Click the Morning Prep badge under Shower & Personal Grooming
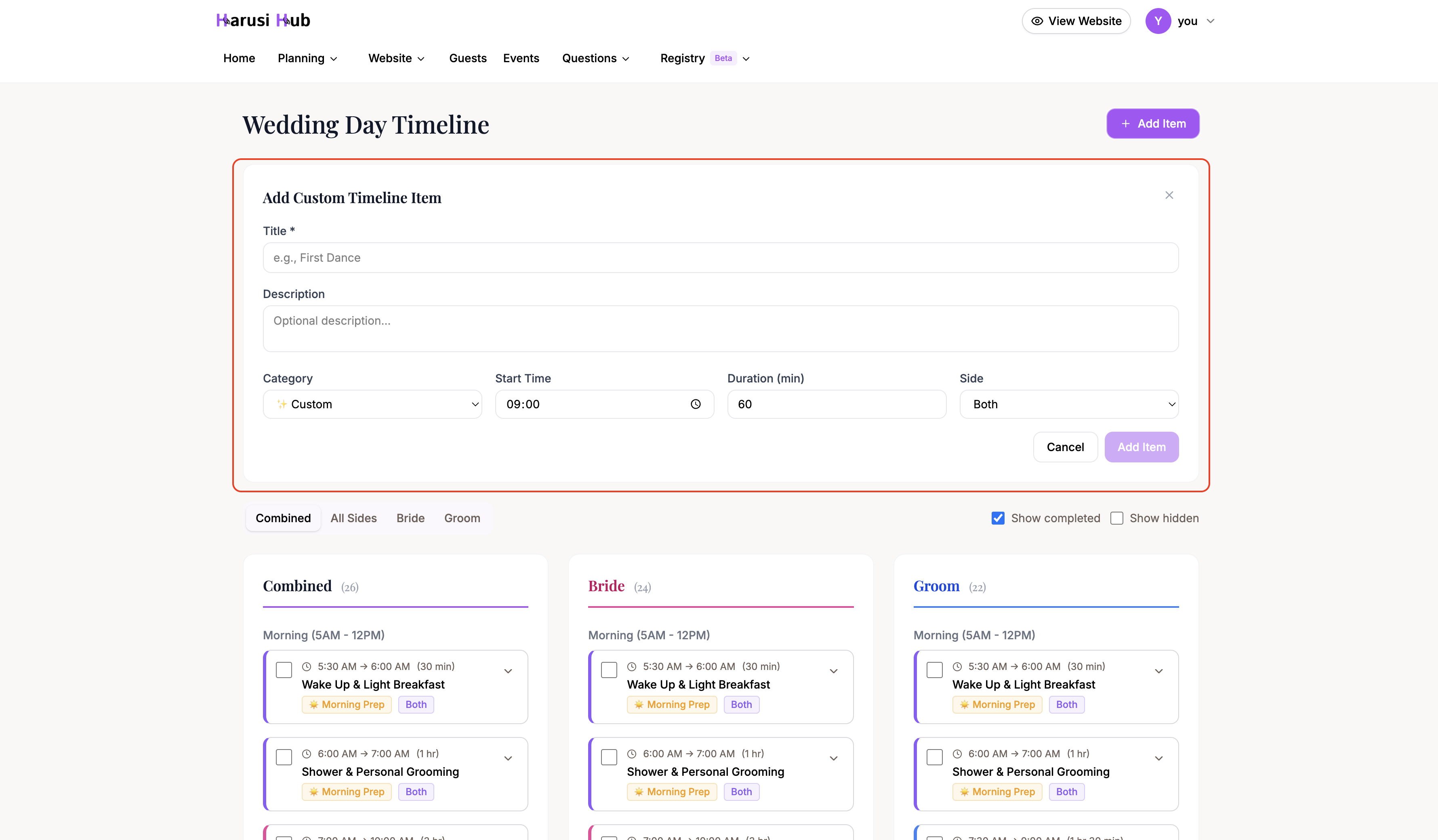1438x840 pixels. click(347, 792)
